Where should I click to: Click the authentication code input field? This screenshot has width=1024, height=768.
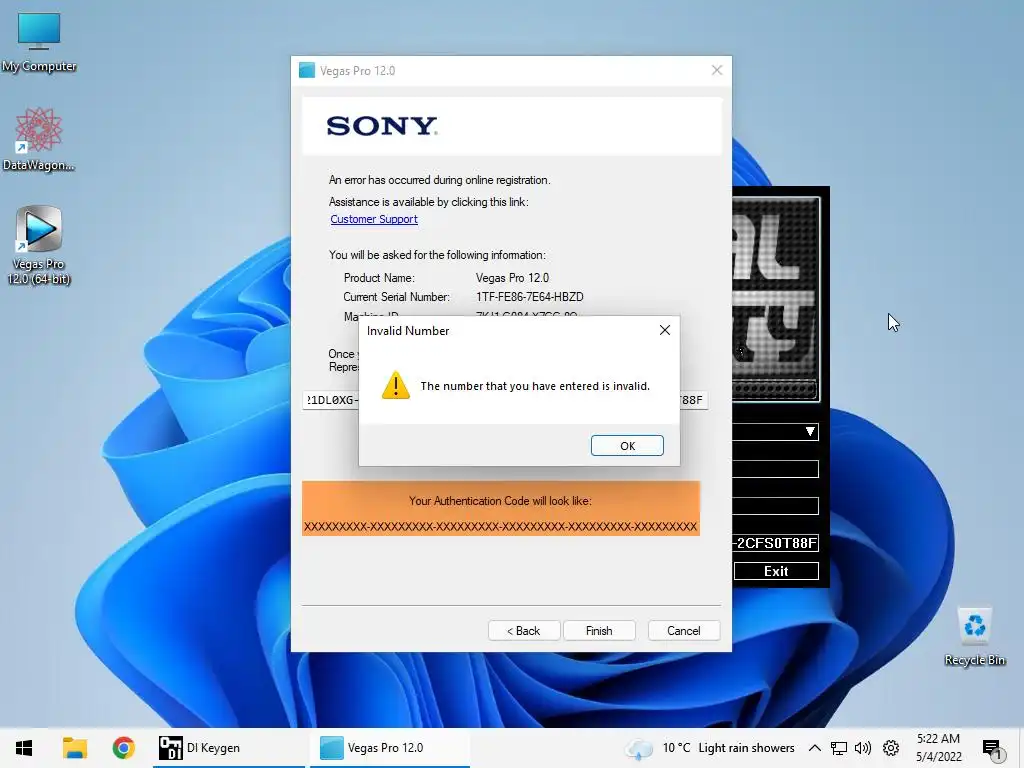[505, 400]
